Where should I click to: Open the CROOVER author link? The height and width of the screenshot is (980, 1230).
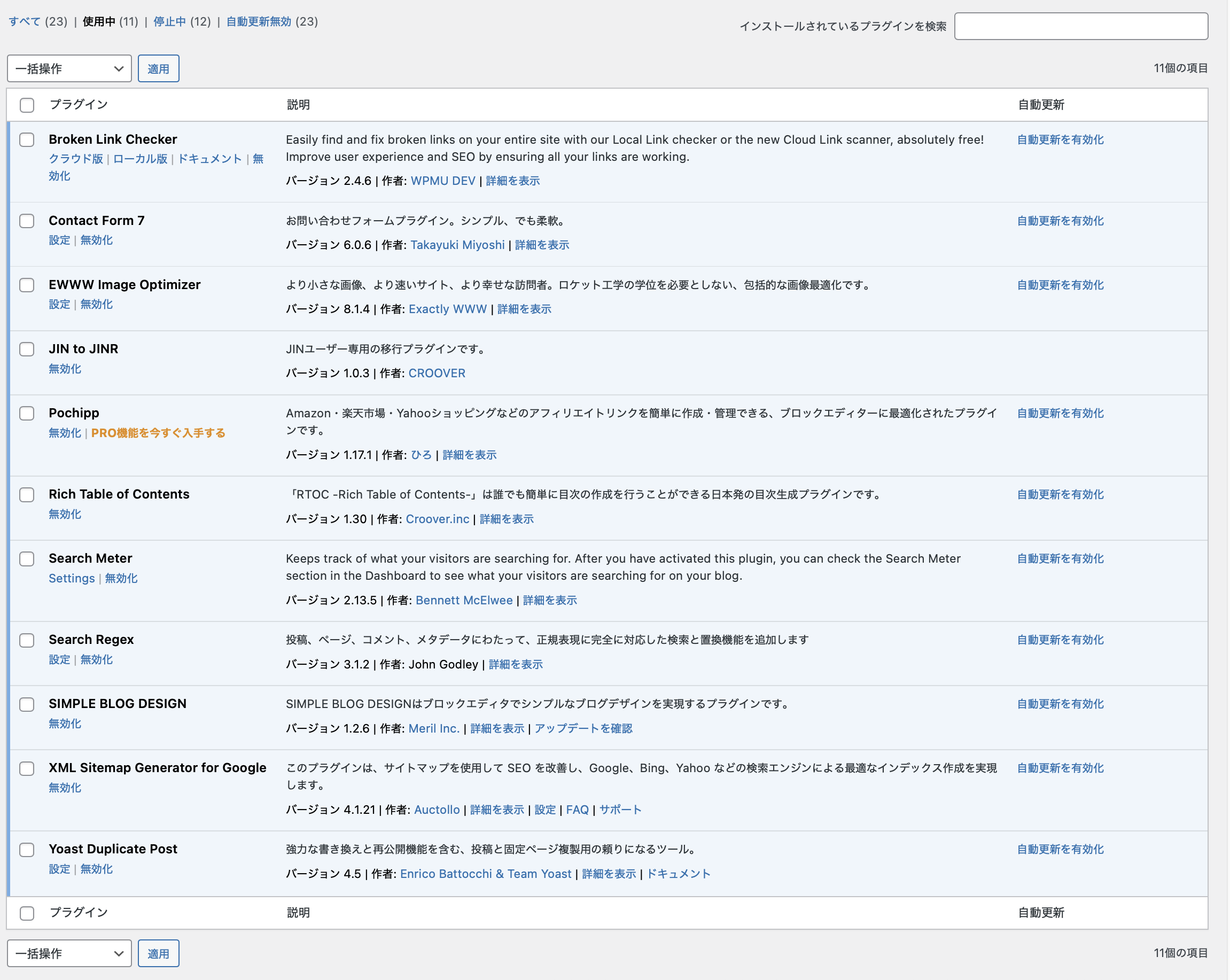coord(437,373)
